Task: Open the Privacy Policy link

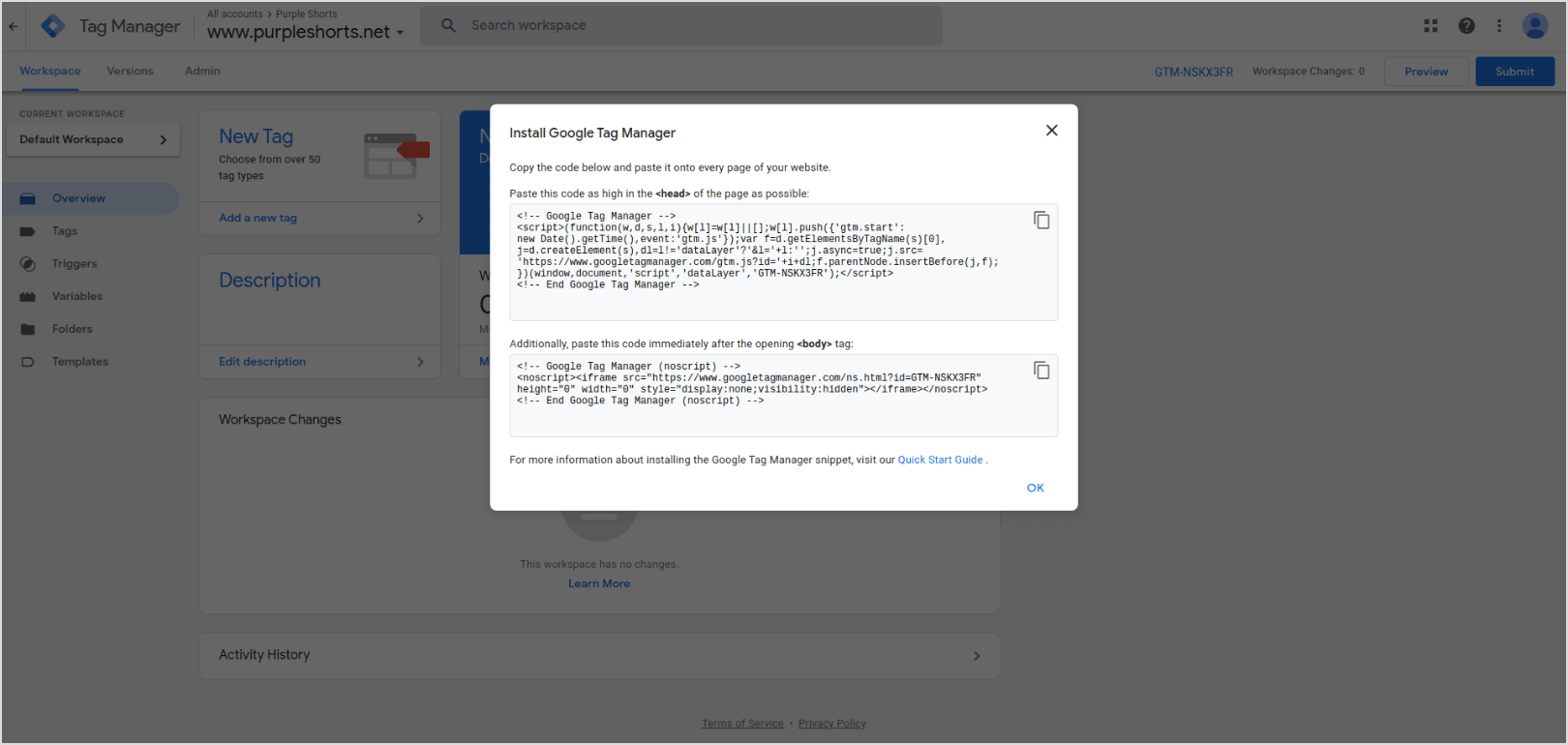Action: pos(832,724)
